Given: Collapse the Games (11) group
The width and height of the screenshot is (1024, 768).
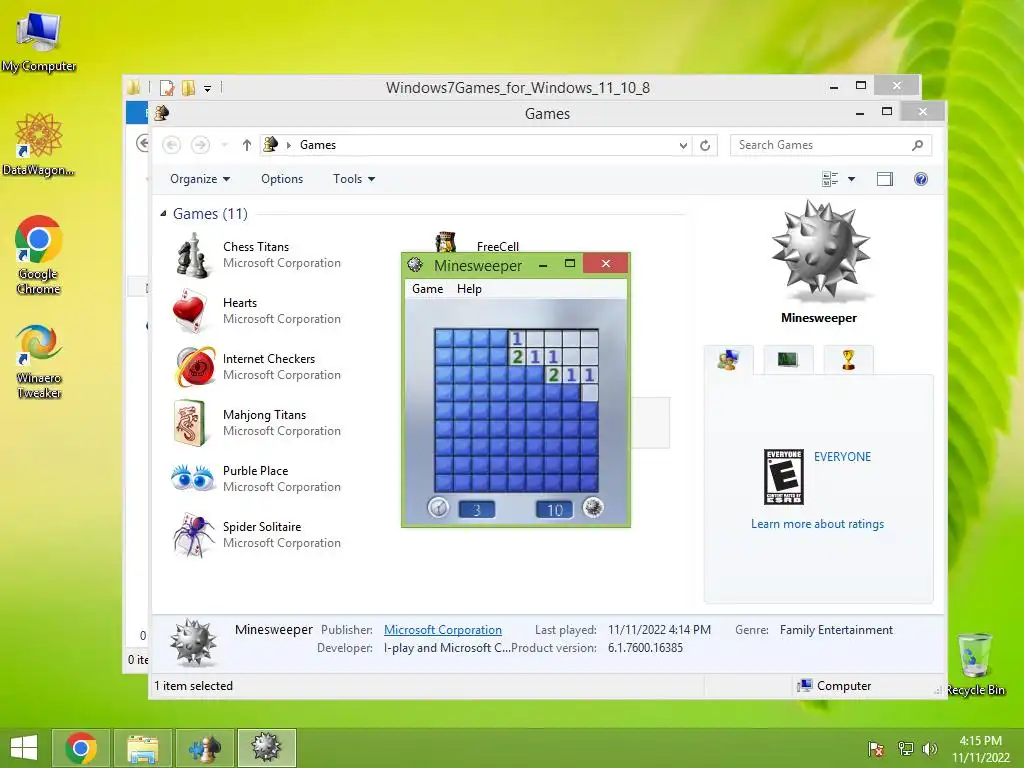Looking at the screenshot, I should [x=163, y=214].
